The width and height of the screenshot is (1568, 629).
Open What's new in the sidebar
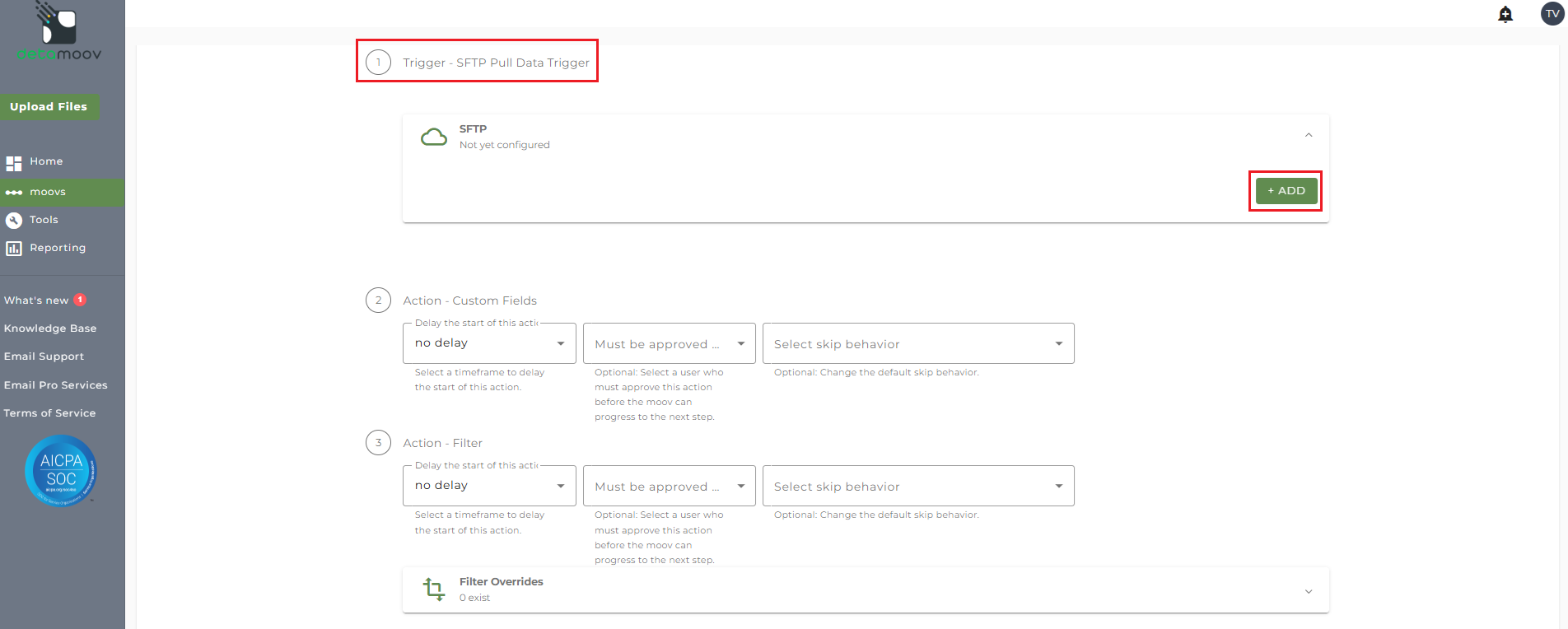(37, 301)
